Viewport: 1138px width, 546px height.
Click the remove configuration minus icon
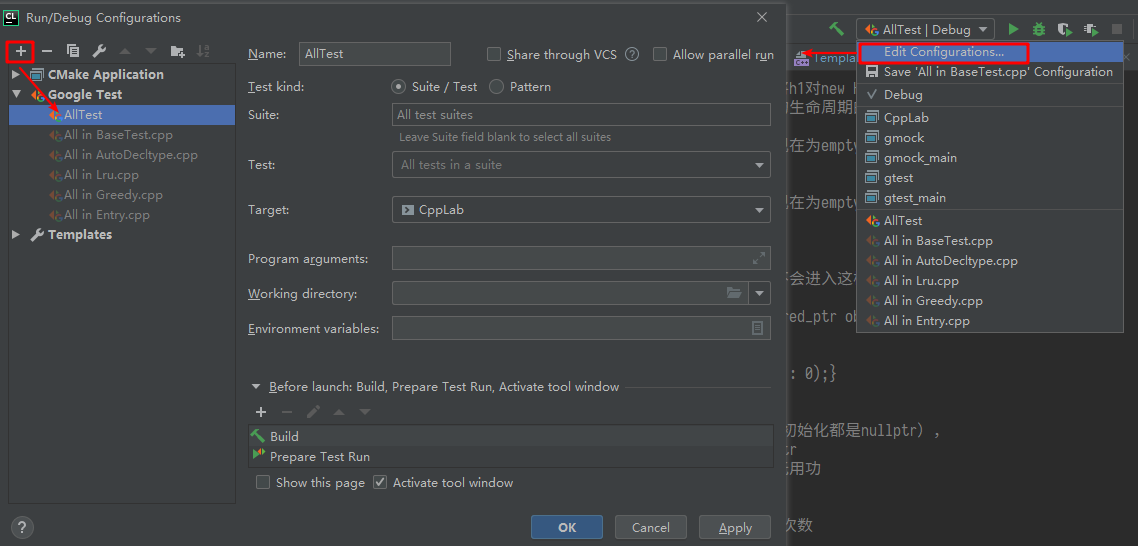click(x=47, y=51)
